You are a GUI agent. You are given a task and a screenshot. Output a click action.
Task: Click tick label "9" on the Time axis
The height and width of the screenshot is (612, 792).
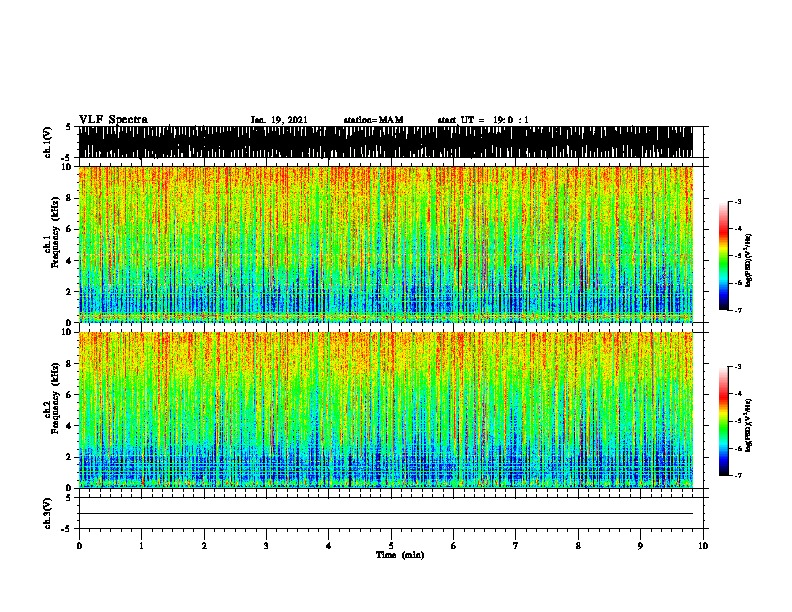[x=640, y=546]
